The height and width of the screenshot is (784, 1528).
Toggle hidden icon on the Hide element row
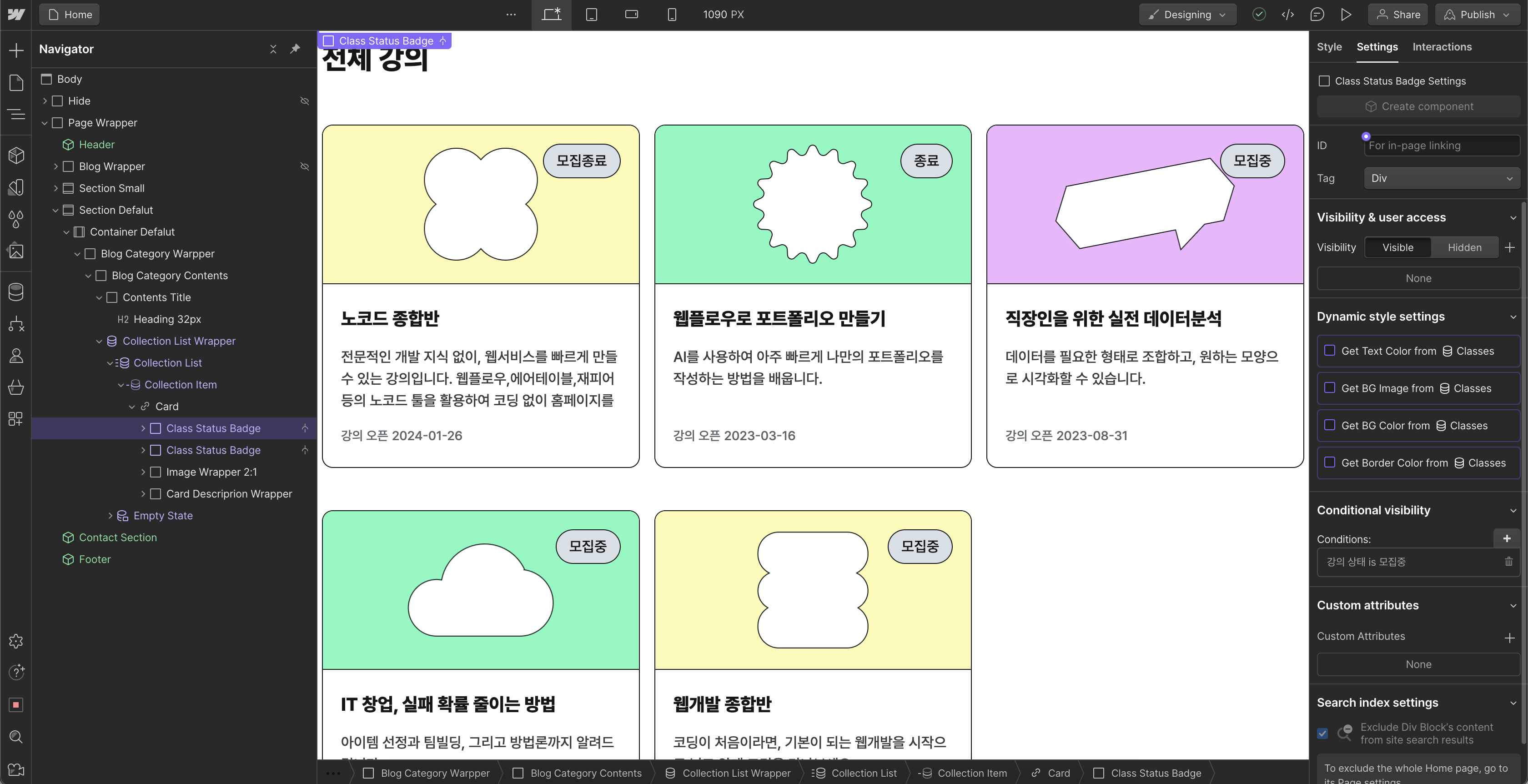pyautogui.click(x=305, y=101)
